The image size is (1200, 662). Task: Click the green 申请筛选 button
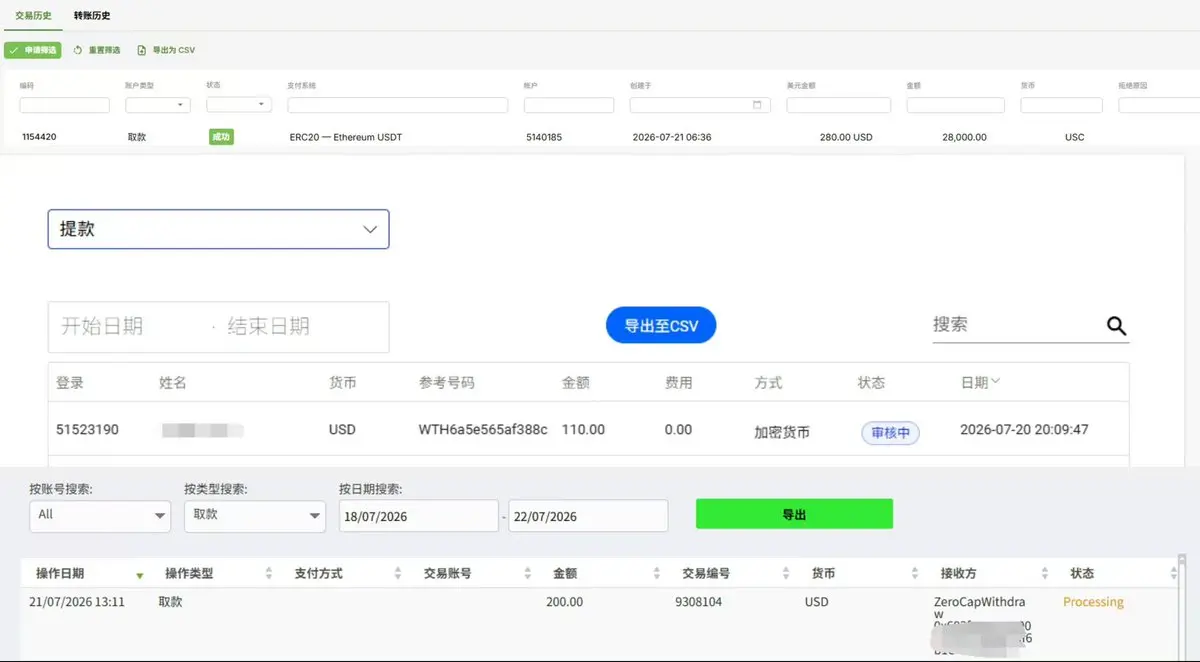click(x=33, y=50)
